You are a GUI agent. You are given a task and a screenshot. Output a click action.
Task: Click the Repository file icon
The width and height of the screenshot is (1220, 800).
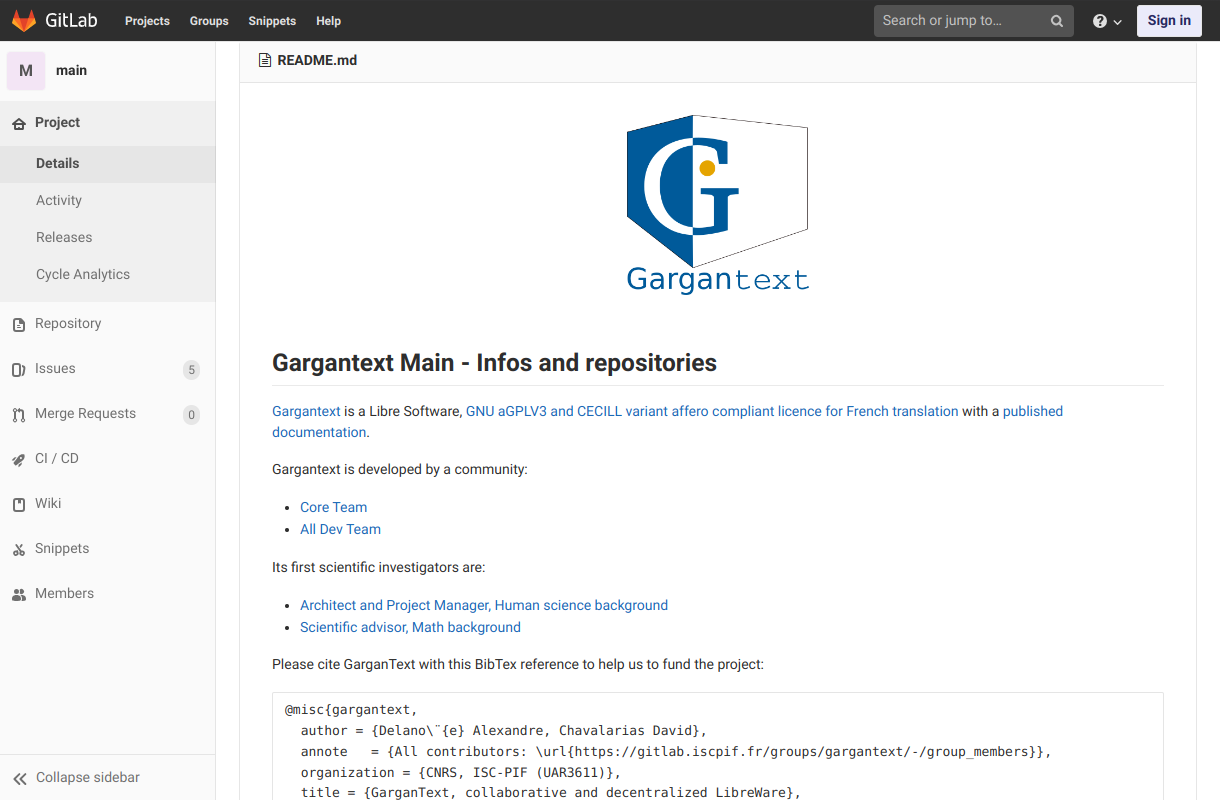click(x=18, y=324)
